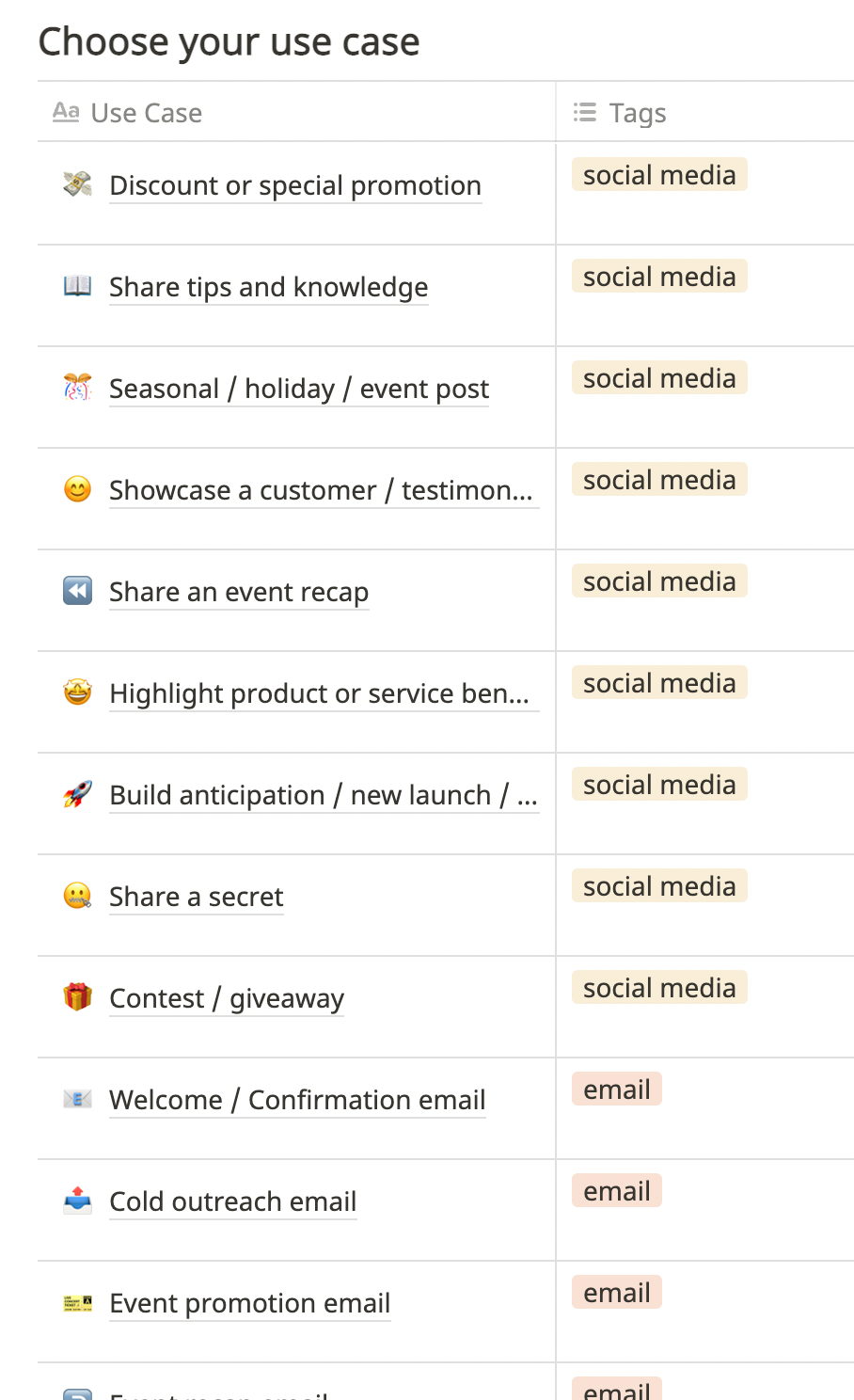Open Welcome / Confirmation email page

coord(297,1100)
